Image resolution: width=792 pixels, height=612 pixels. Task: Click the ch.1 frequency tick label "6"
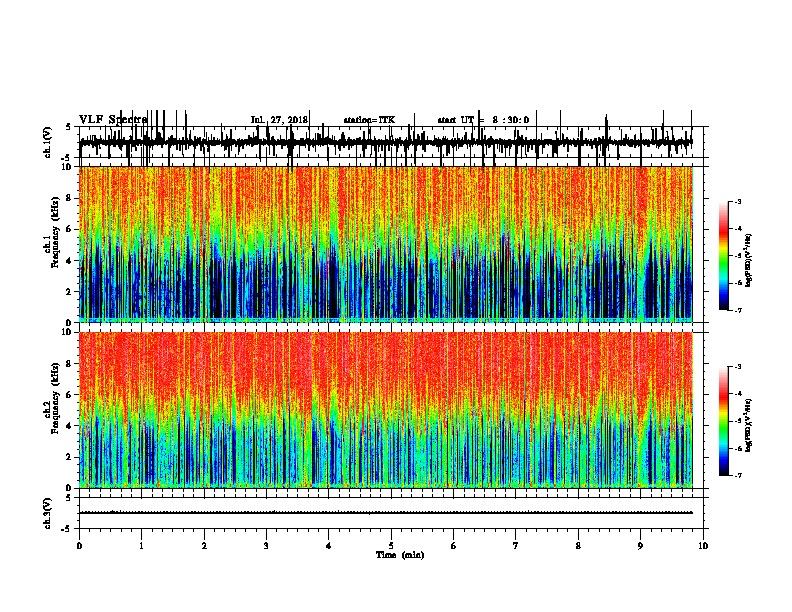click(70, 229)
